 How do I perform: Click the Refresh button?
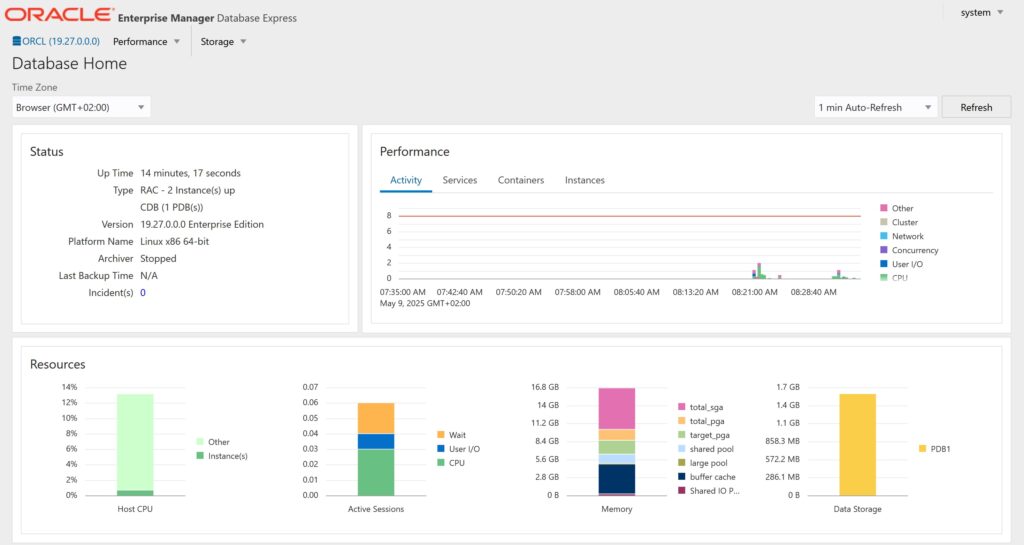(976, 107)
